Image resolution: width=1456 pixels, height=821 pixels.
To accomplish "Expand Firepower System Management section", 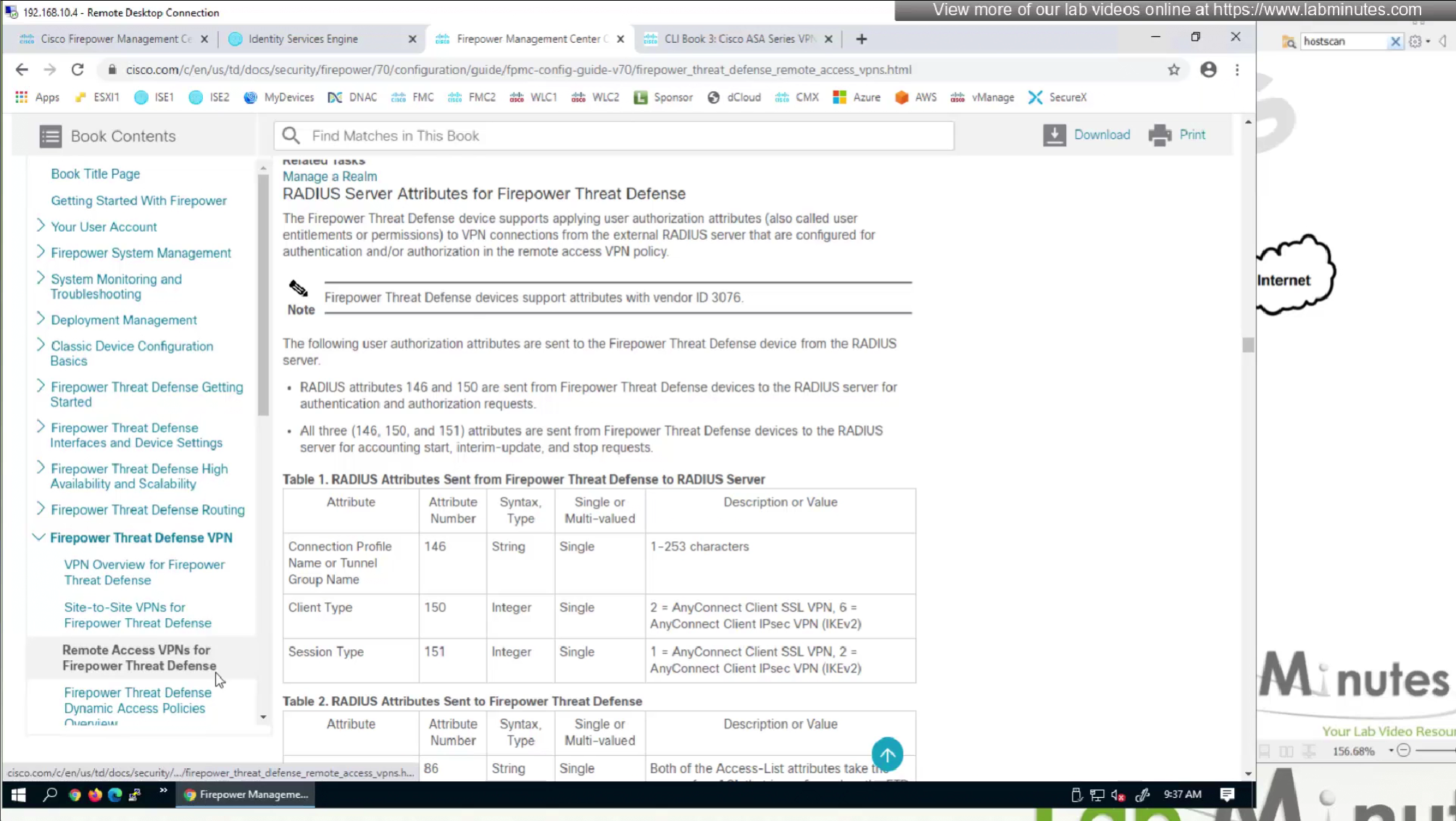I will coord(41,252).
